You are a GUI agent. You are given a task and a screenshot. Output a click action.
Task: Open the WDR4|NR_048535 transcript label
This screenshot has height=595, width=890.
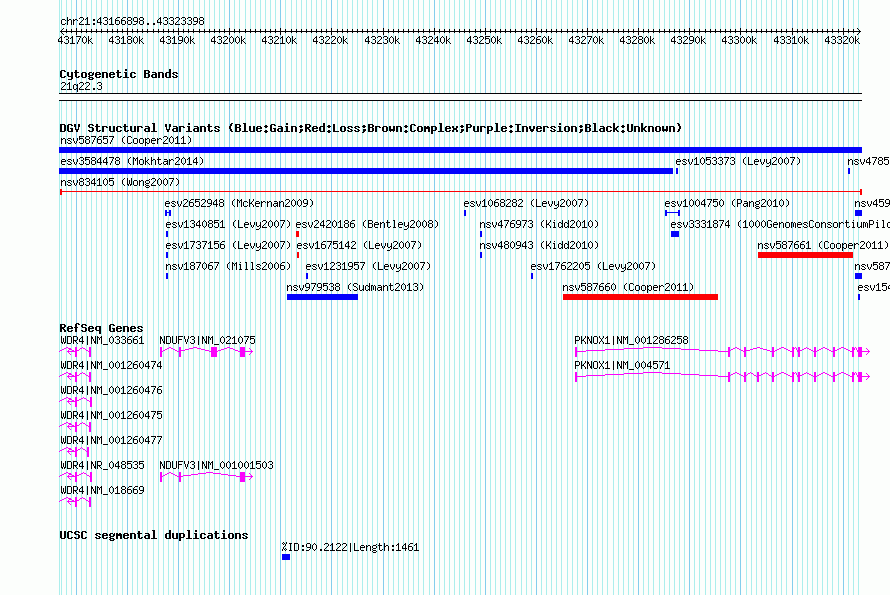pyautogui.click(x=102, y=465)
